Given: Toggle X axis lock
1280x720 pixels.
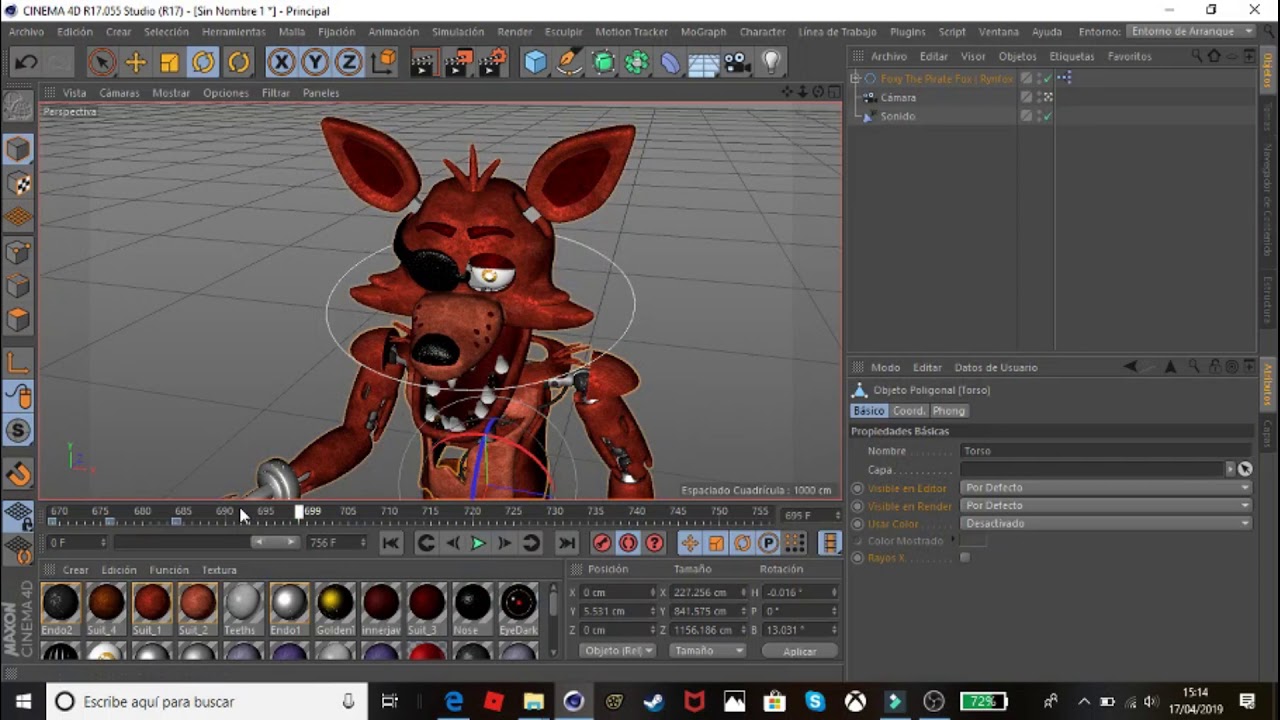Looking at the screenshot, I should pos(281,63).
